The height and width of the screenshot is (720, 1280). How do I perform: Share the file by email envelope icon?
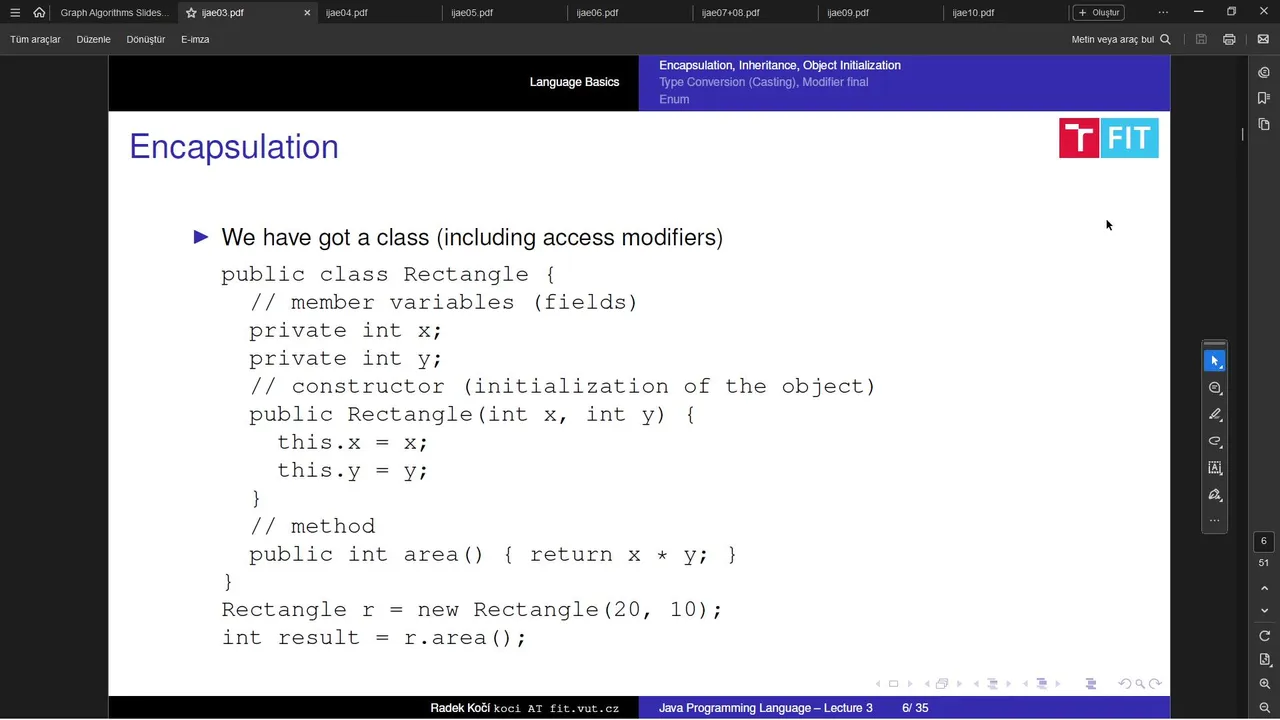1263,40
